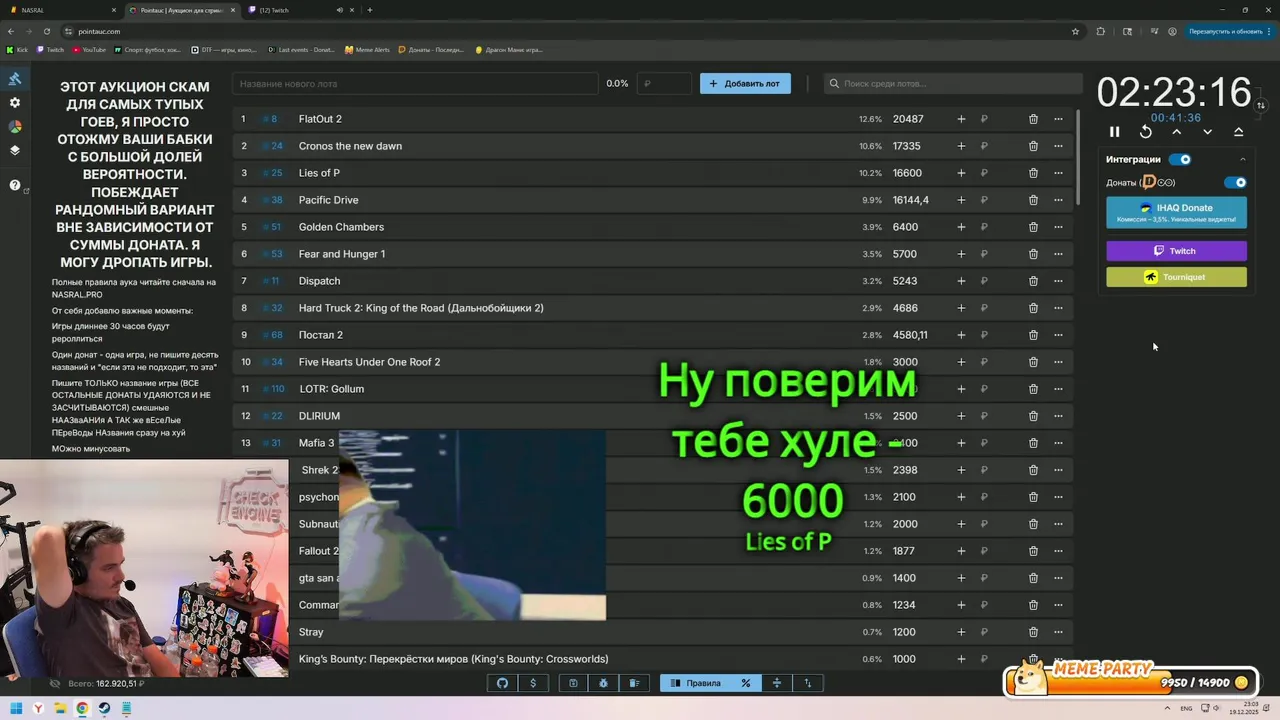Open the layers icon in left sidebar
The width and height of the screenshot is (1280, 720).
(15, 151)
